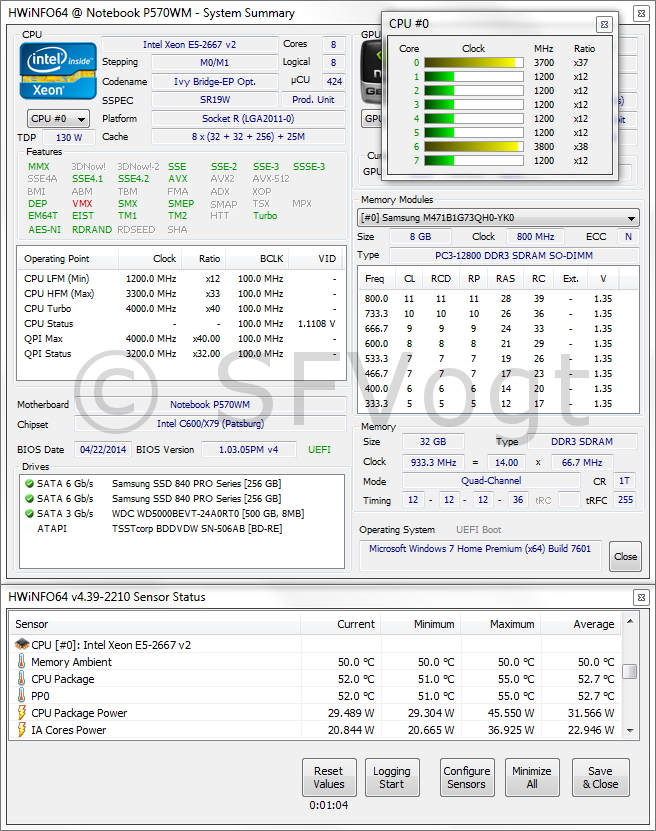Click Core 3 clock bar at 1200 MHz

click(474, 104)
